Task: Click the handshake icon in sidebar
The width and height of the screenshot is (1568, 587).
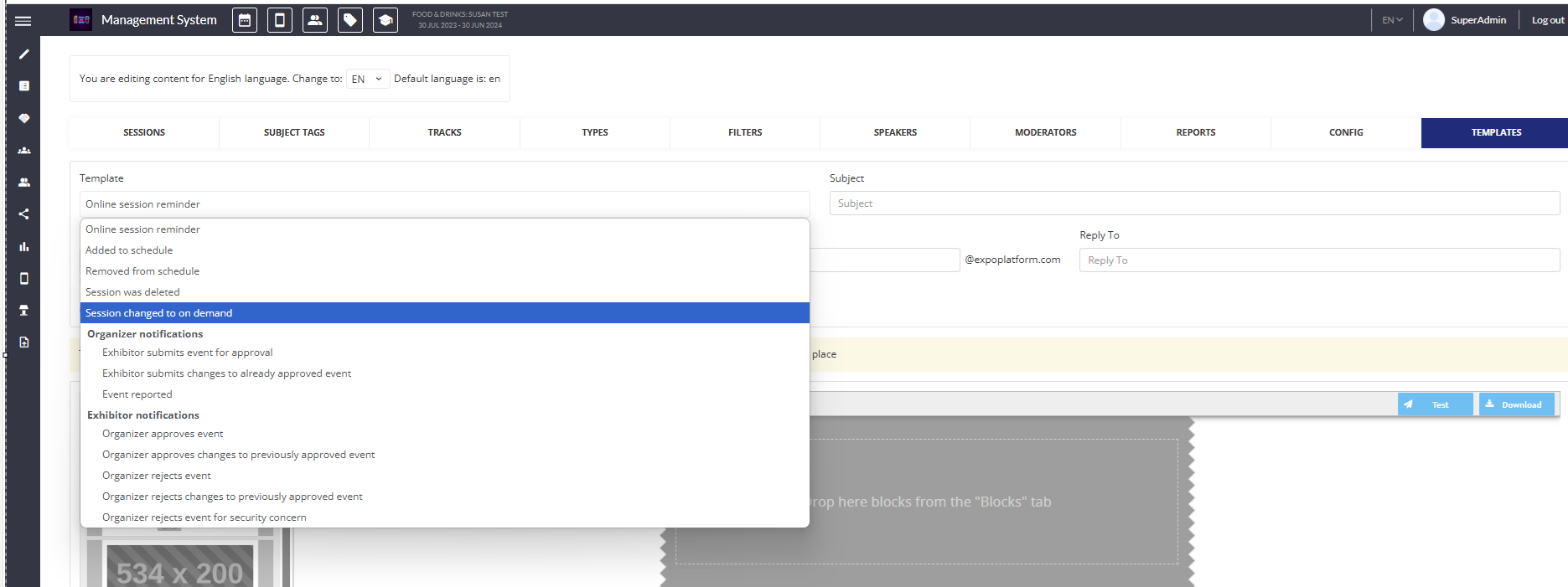Action: [24, 118]
